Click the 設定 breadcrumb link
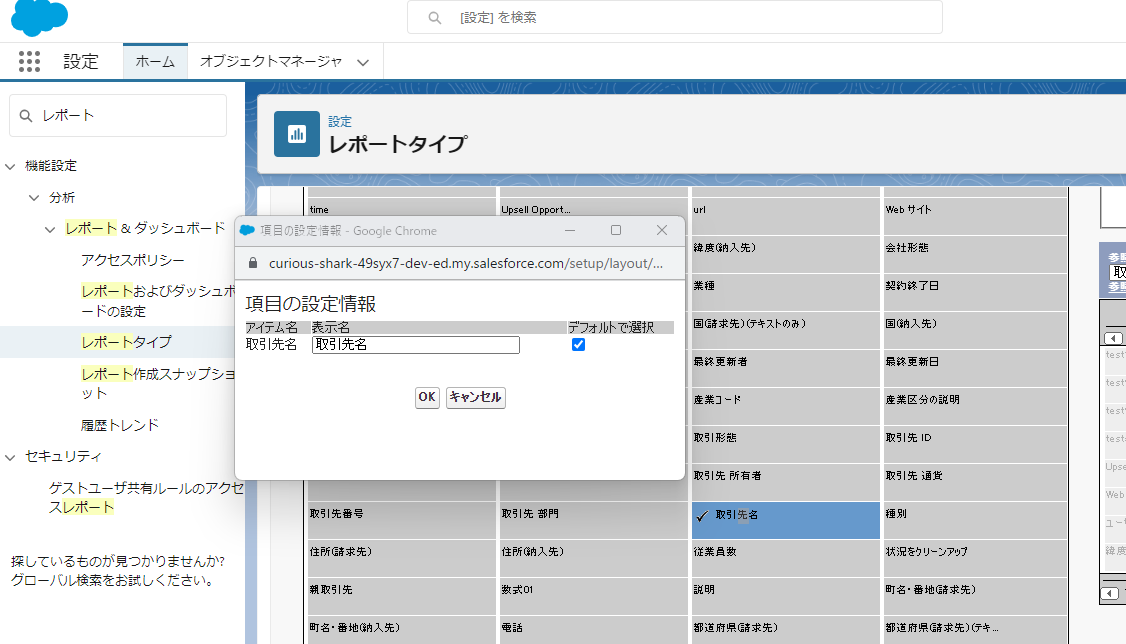 340,122
